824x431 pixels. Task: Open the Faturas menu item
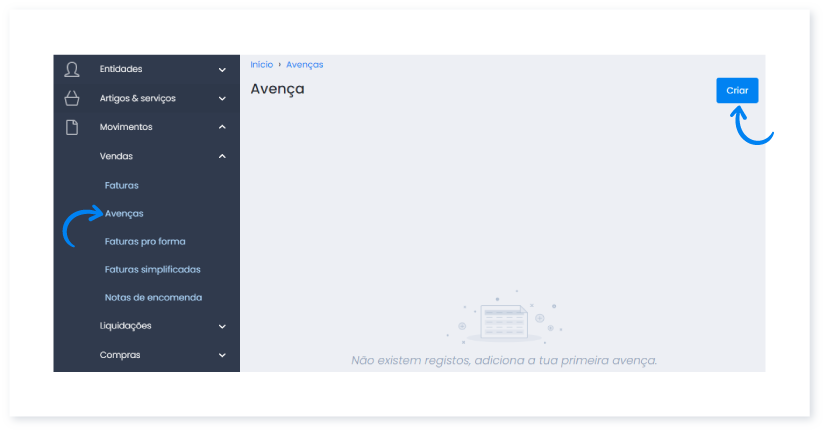[x=121, y=185]
